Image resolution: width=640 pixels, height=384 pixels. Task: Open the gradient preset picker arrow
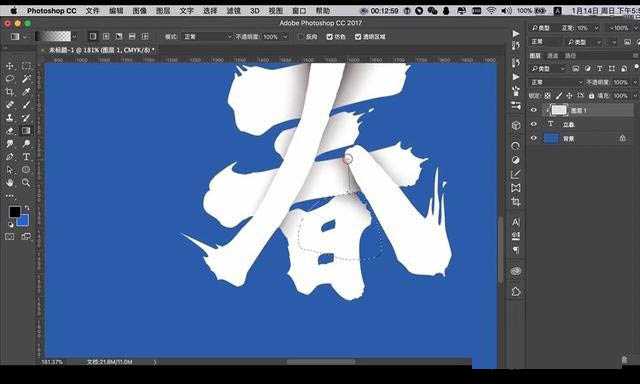[x=74, y=37]
